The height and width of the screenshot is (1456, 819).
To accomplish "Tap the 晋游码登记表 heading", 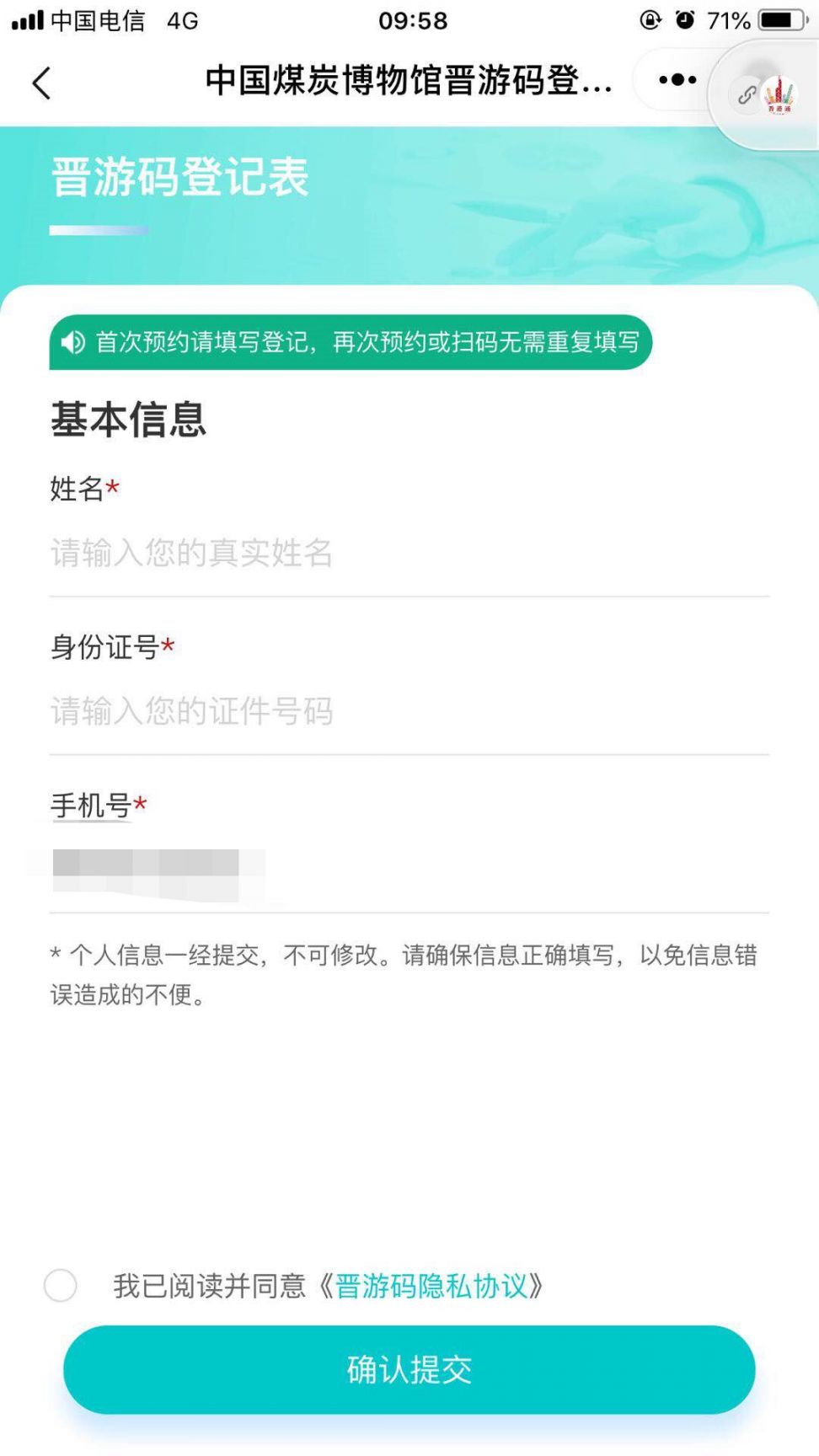I will (180, 177).
